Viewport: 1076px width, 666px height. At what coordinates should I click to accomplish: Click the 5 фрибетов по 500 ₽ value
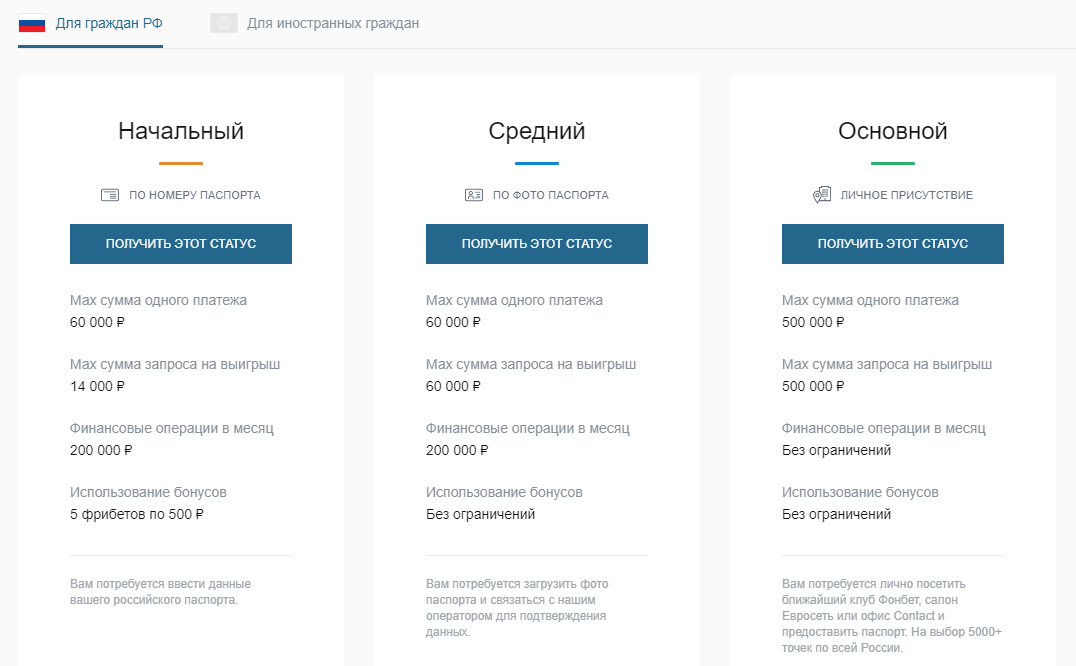pyautogui.click(x=137, y=514)
